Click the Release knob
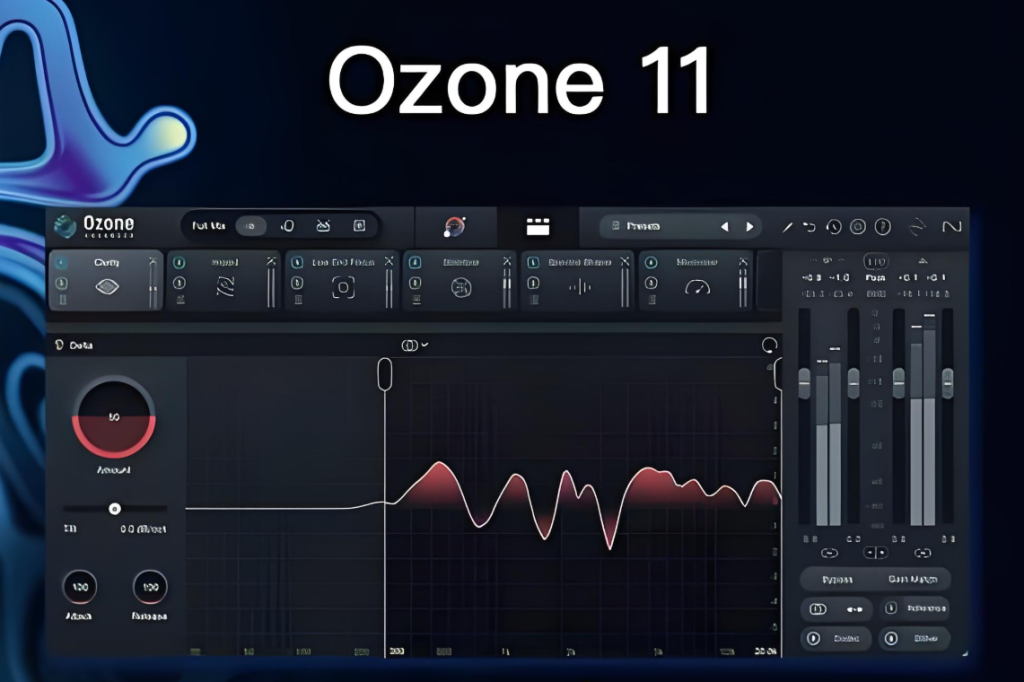The width and height of the screenshot is (1024, 682). coord(150,587)
